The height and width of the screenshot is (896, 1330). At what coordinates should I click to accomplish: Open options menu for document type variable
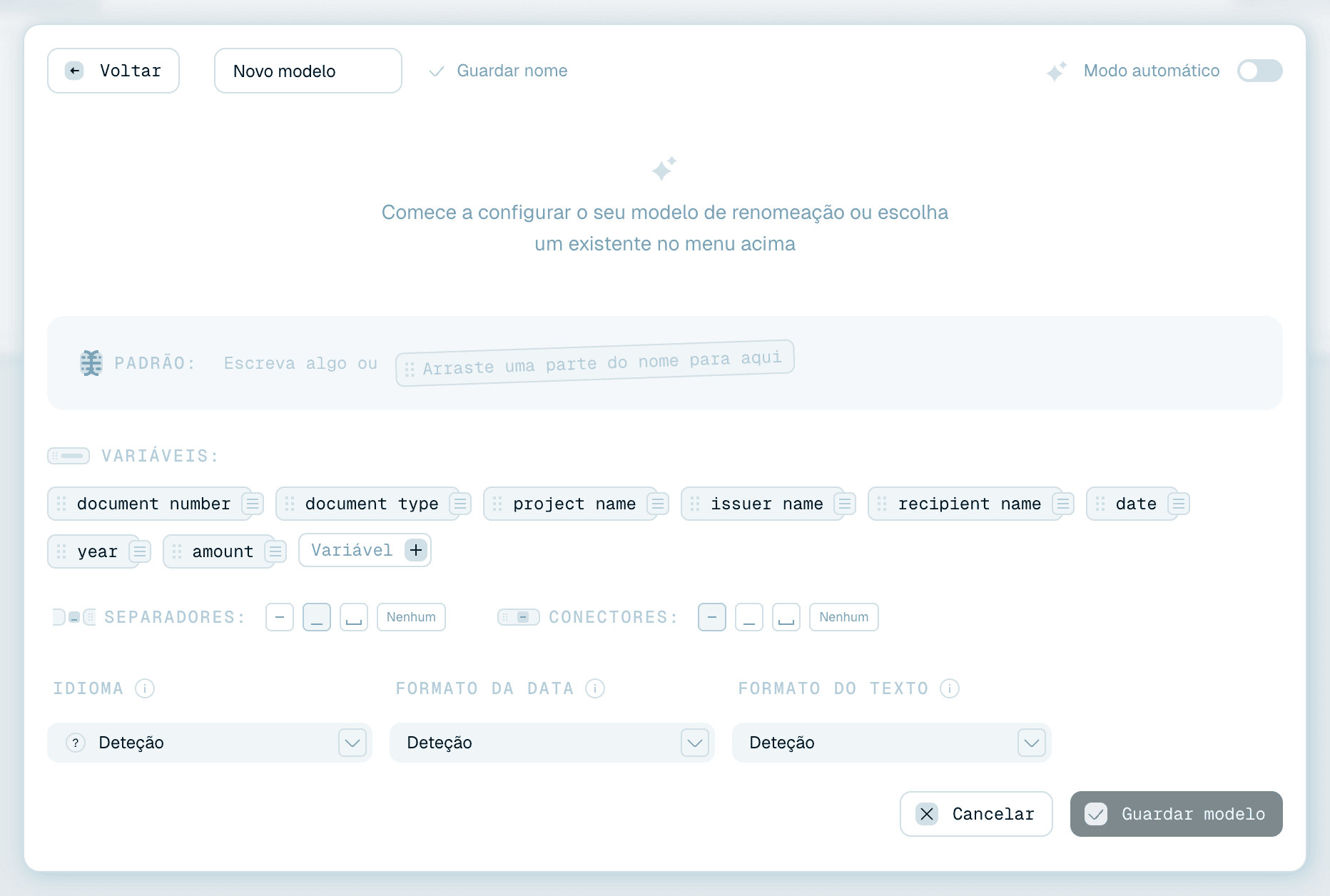coord(460,504)
